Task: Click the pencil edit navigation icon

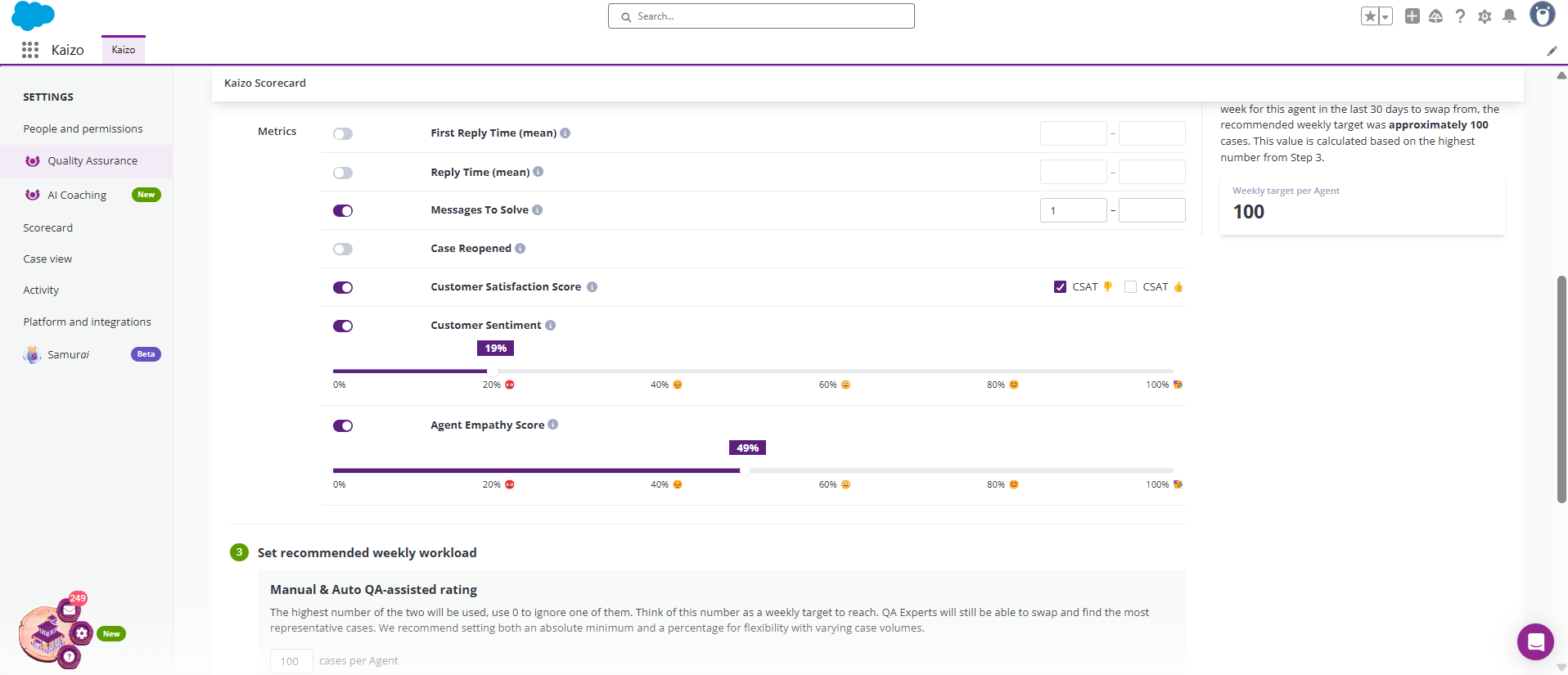Action: [1552, 51]
